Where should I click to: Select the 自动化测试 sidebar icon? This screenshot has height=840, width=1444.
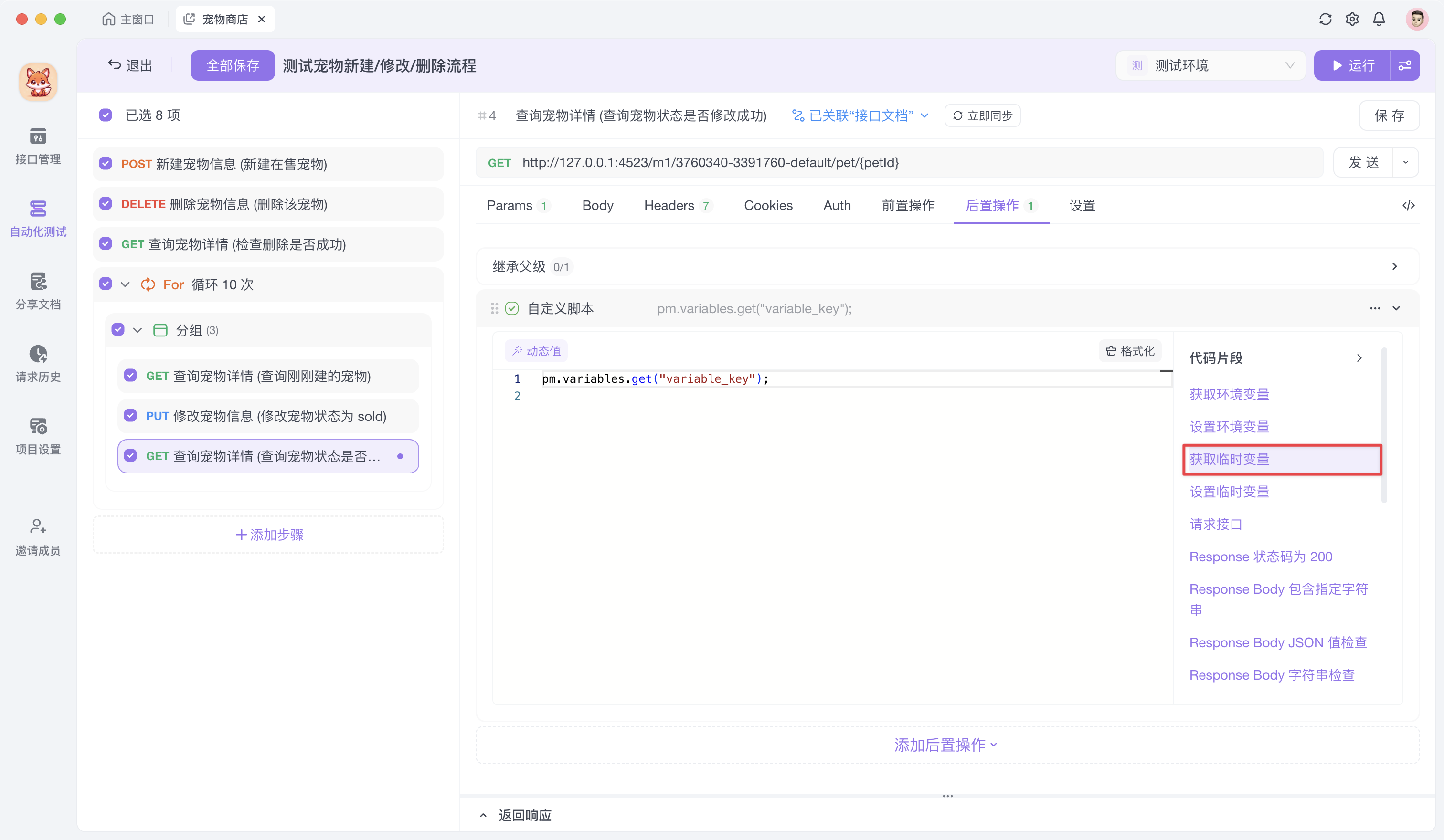pos(38,218)
